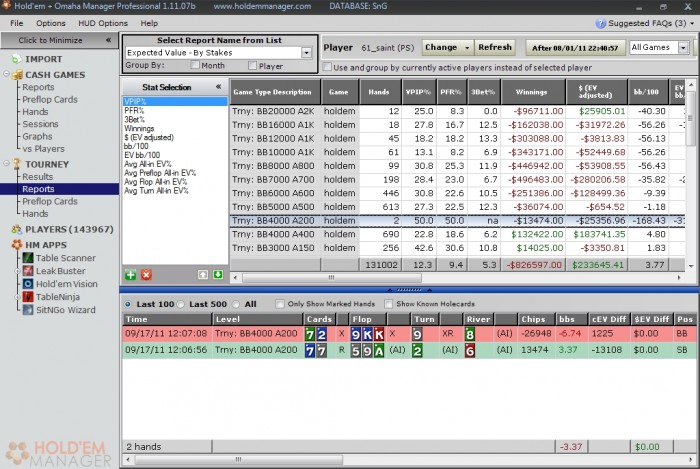This screenshot has height=469, width=700.
Task: Move stat up with up arrow icon
Action: pyautogui.click(x=203, y=275)
